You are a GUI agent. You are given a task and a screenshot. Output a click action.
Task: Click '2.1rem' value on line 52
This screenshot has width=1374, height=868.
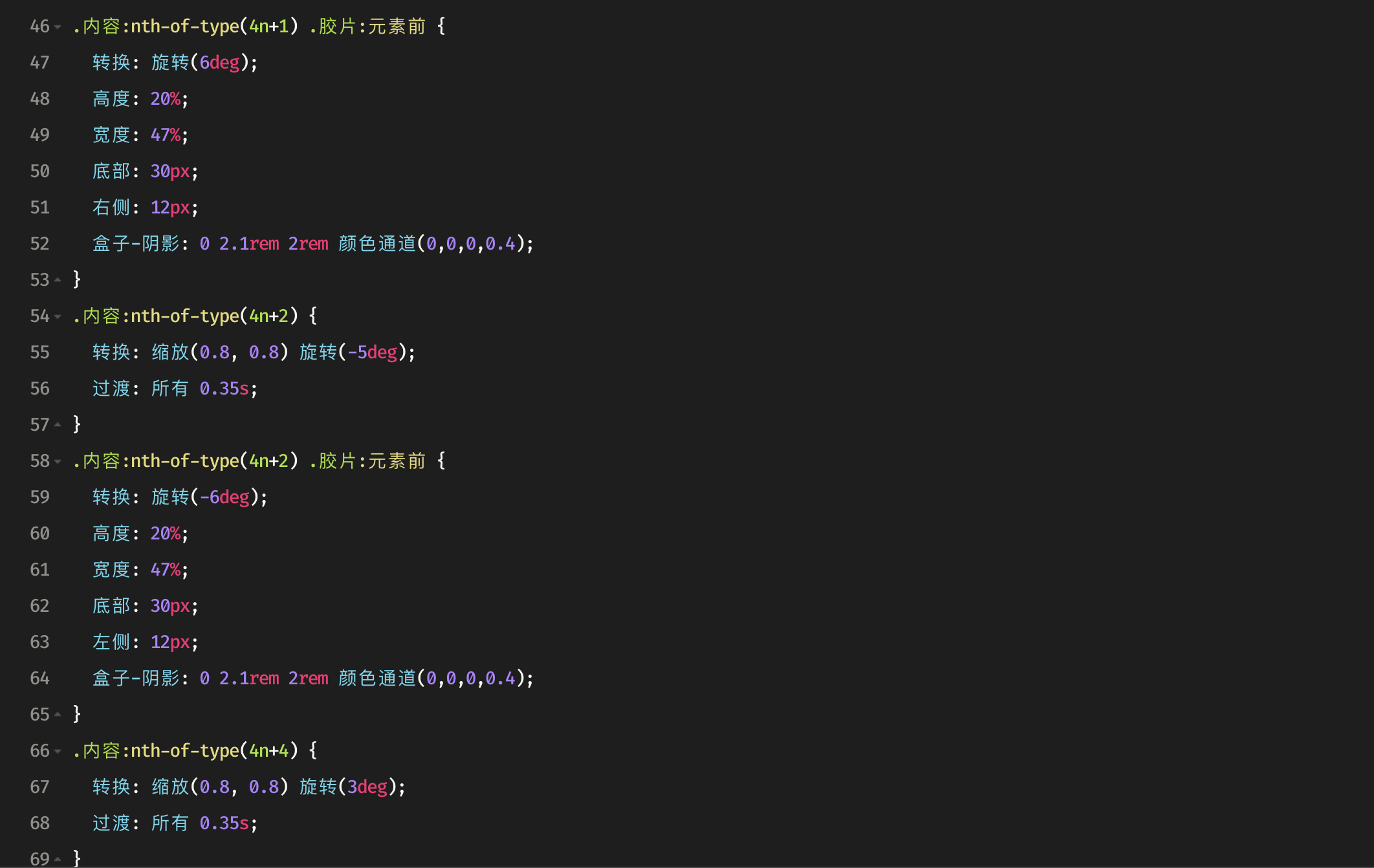249,244
